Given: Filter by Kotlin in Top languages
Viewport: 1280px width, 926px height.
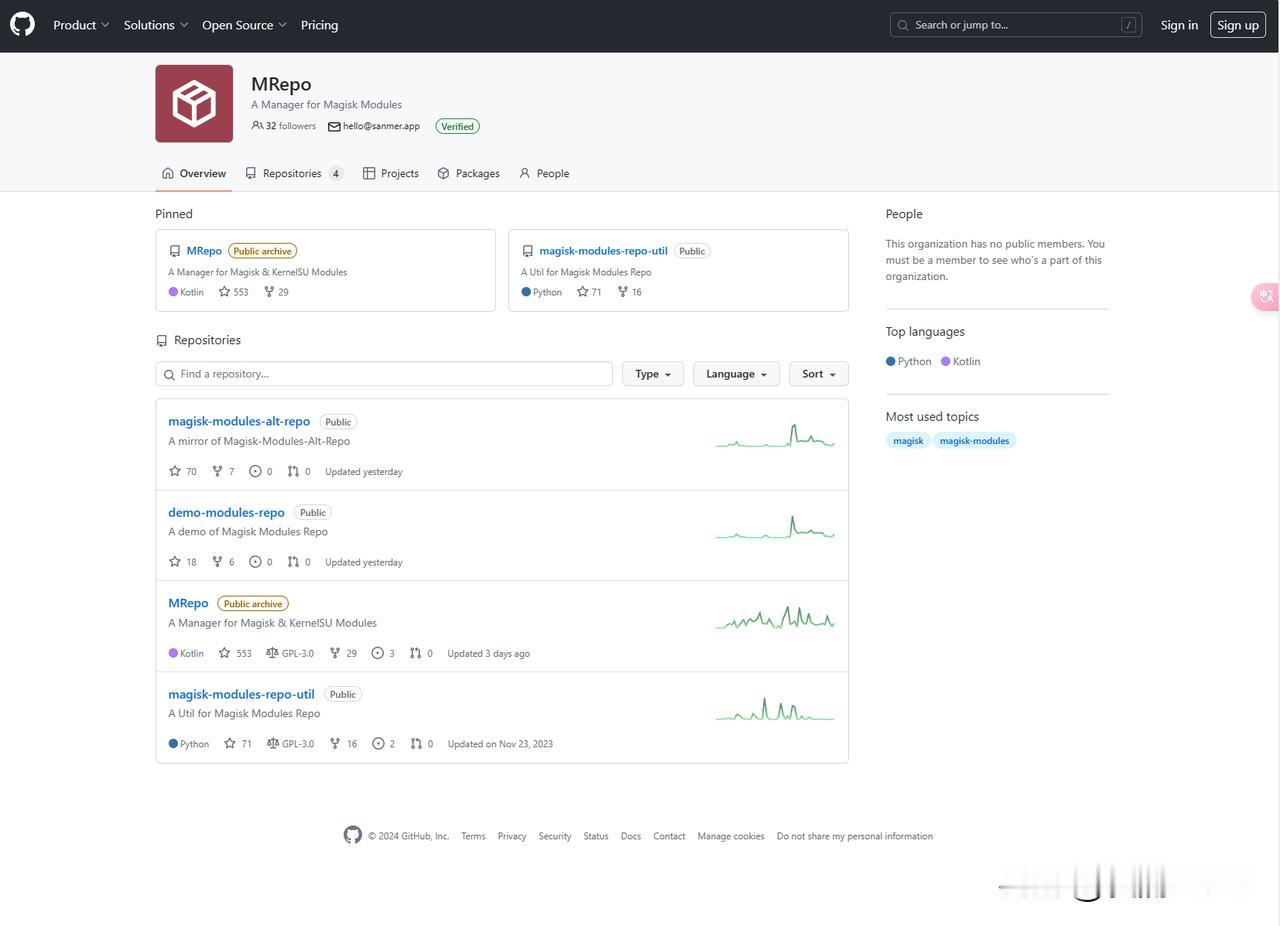Looking at the screenshot, I should coord(961,361).
